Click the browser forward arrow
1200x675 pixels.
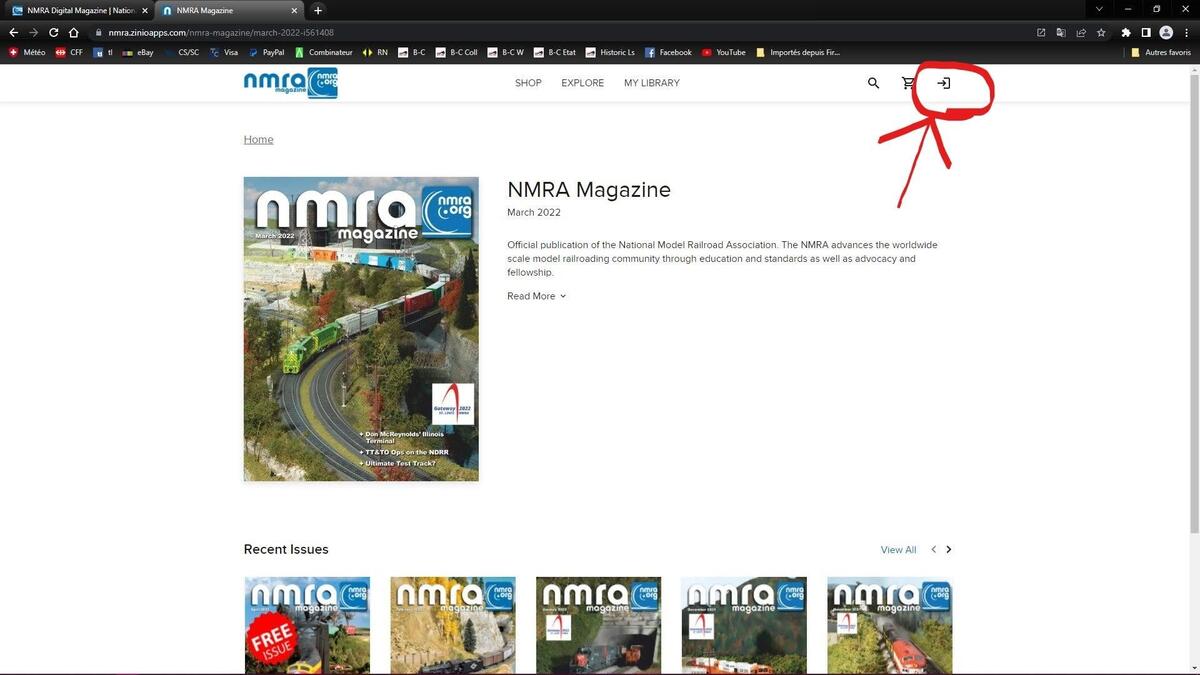(33, 32)
